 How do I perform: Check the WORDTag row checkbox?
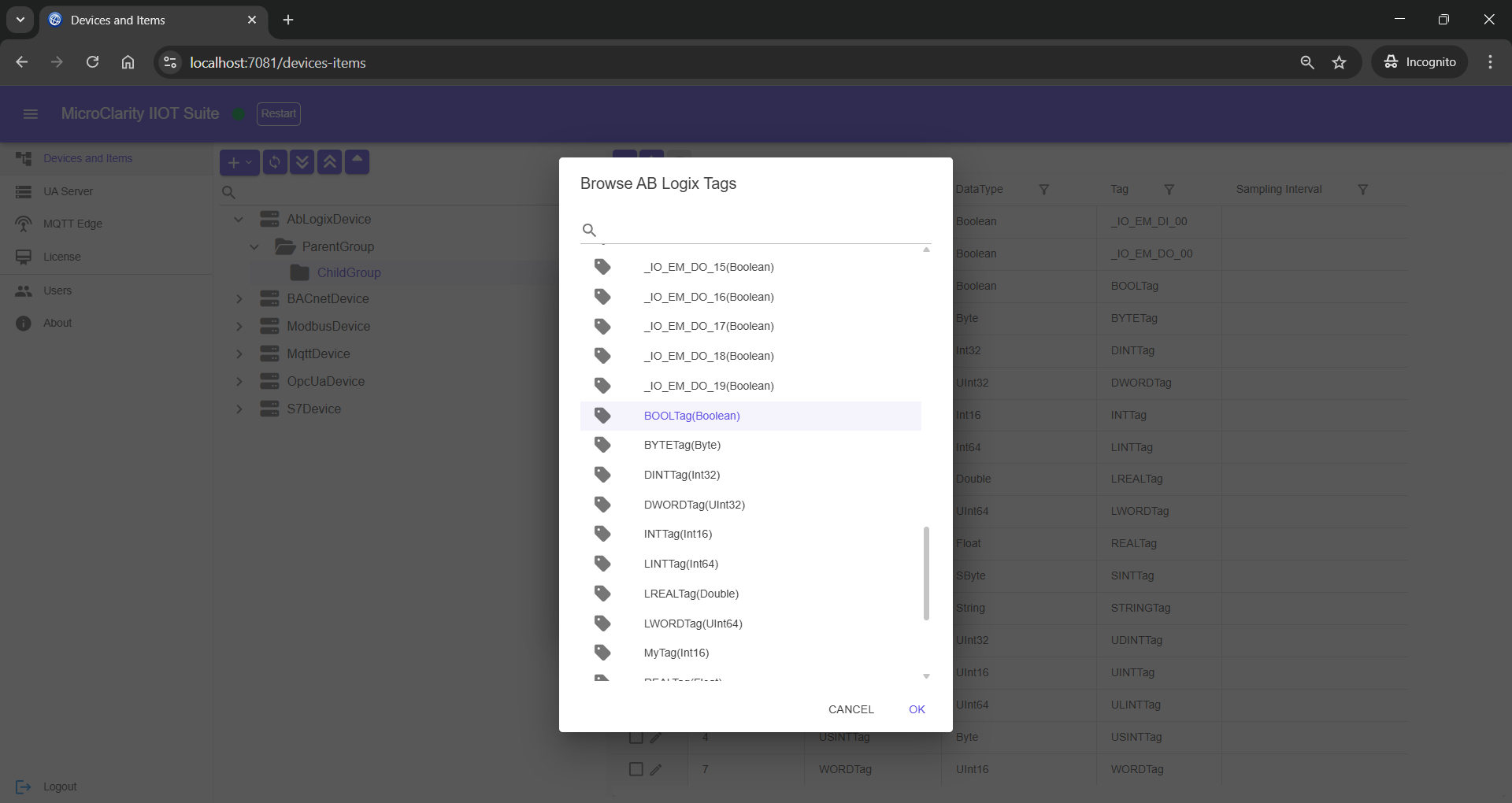pos(636,769)
